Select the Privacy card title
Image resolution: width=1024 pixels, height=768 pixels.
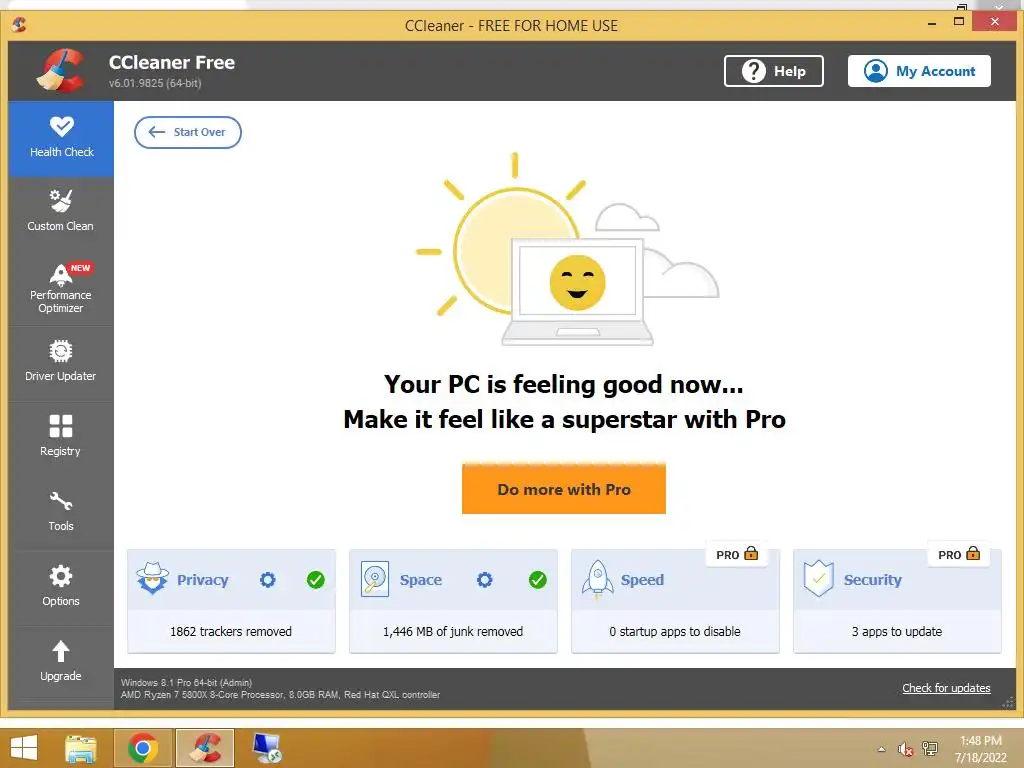(202, 580)
